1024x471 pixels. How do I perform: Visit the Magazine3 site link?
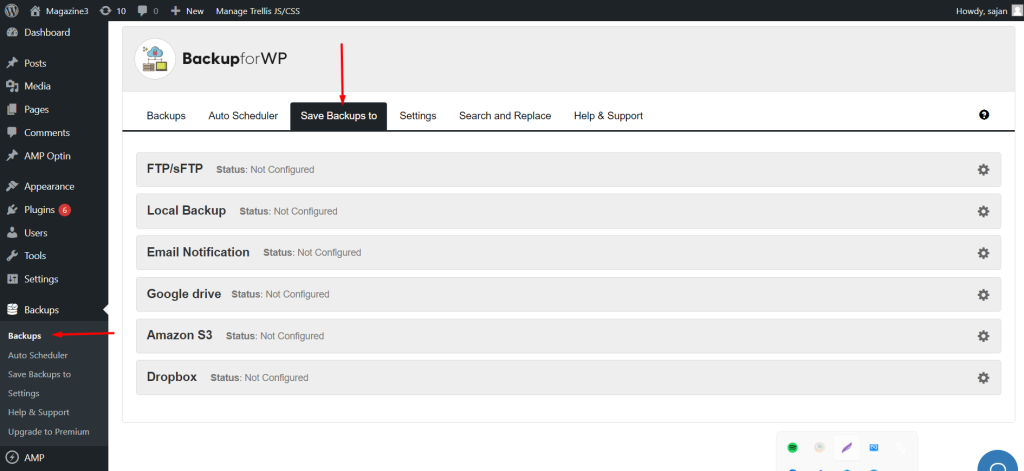click(x=59, y=10)
